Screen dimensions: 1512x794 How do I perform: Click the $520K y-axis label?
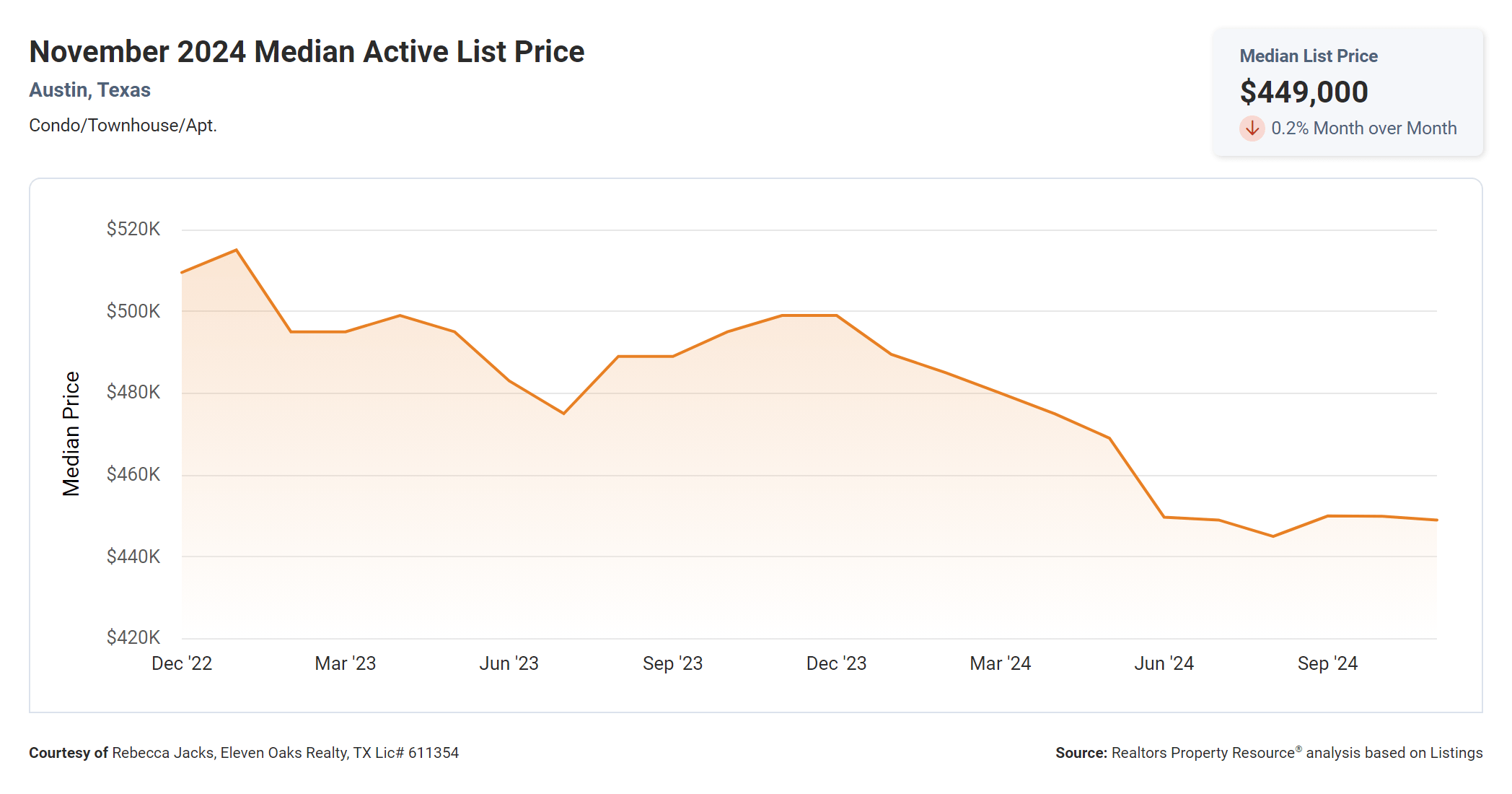[x=133, y=230]
